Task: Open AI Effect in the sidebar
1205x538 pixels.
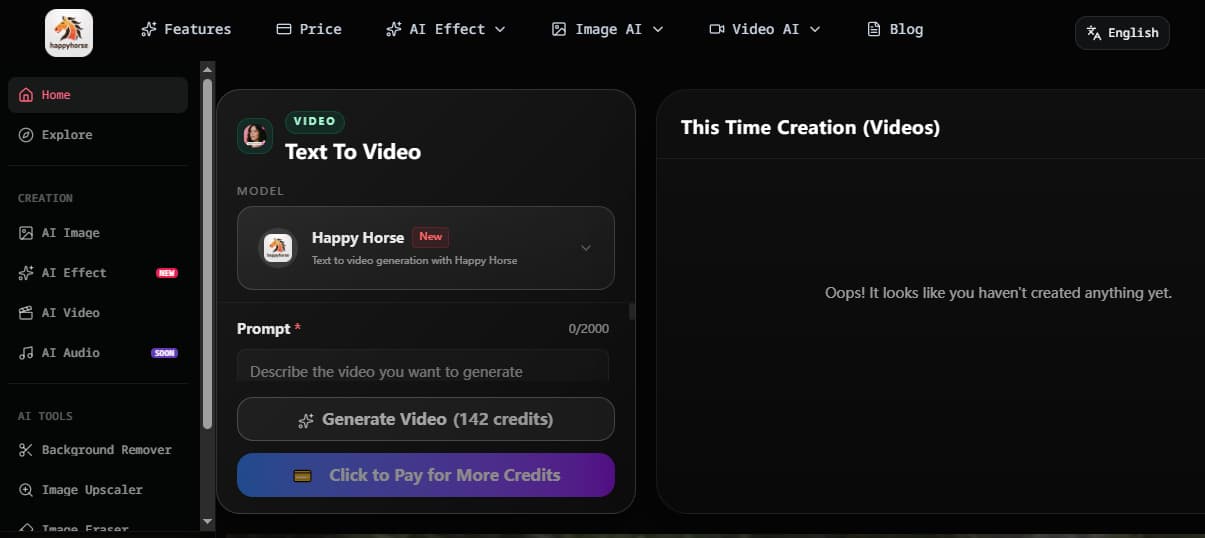Action: coord(73,273)
